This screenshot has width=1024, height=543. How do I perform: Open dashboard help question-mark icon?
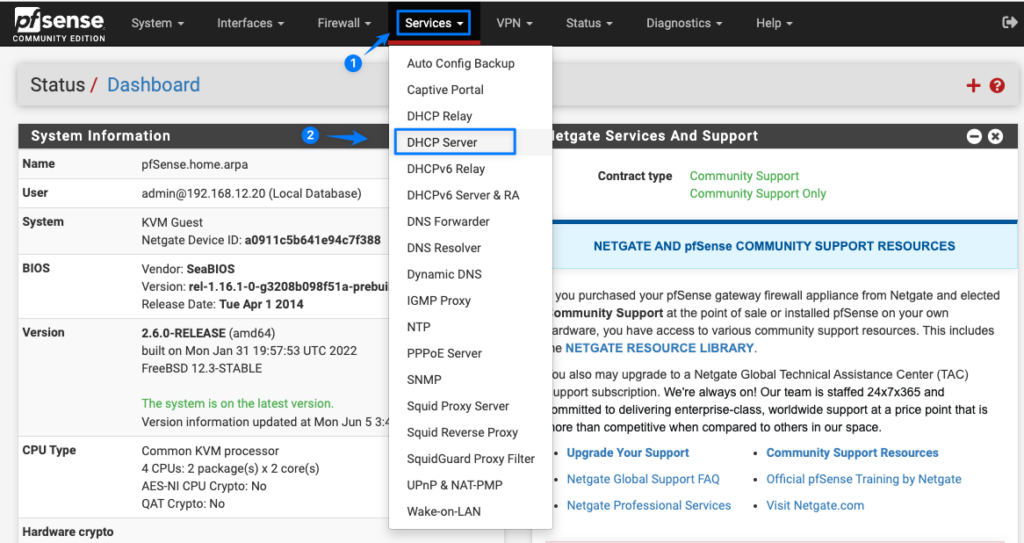click(x=997, y=86)
